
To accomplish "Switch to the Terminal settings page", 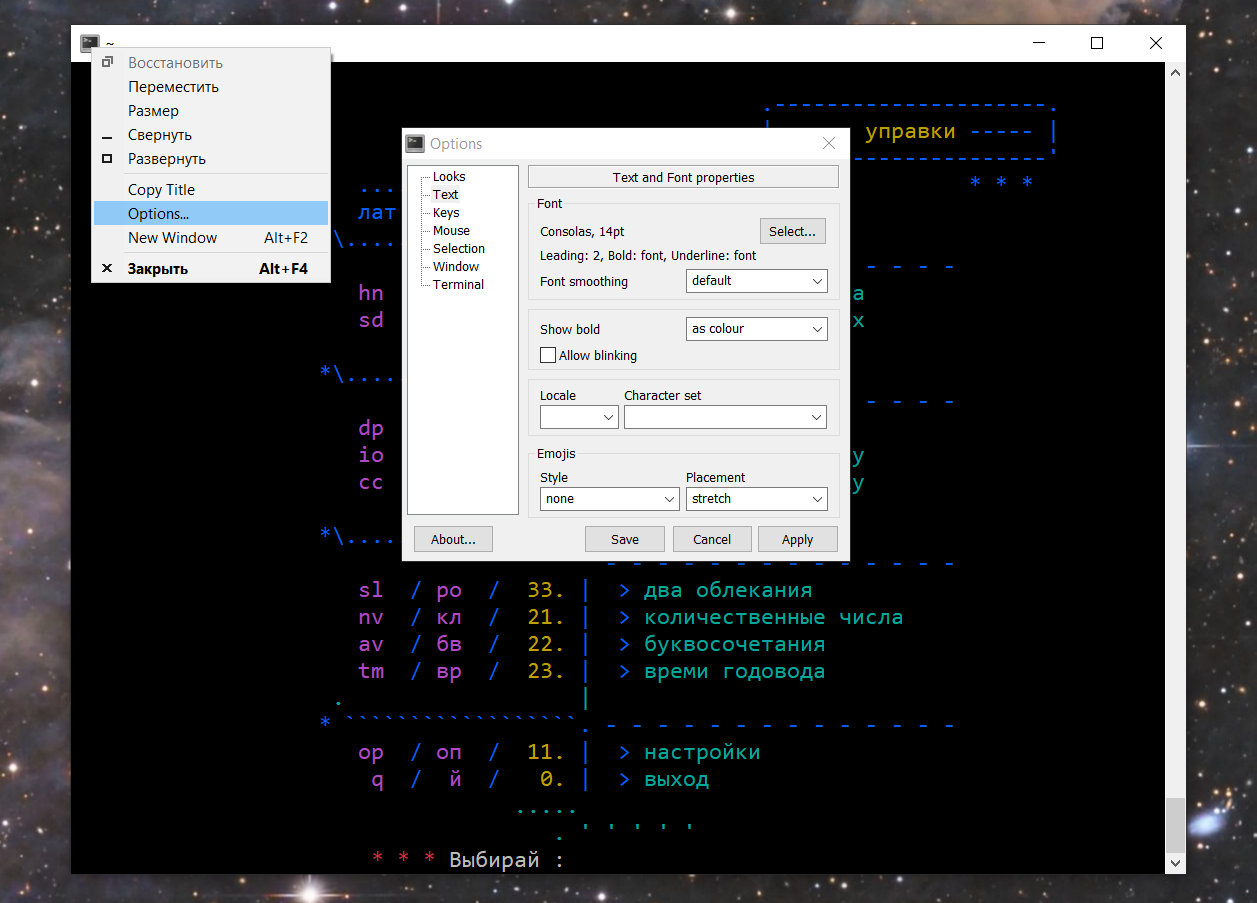I will (458, 284).
